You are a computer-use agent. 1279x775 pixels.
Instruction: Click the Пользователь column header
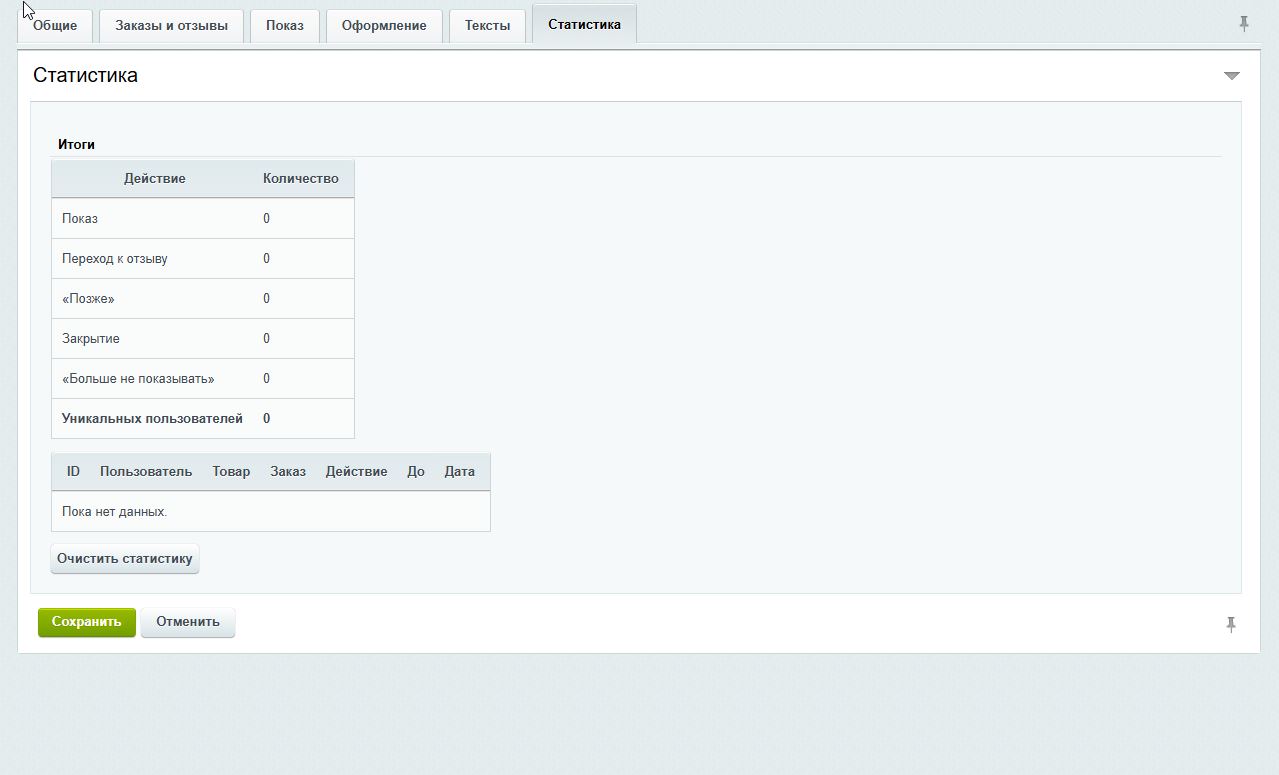point(146,471)
